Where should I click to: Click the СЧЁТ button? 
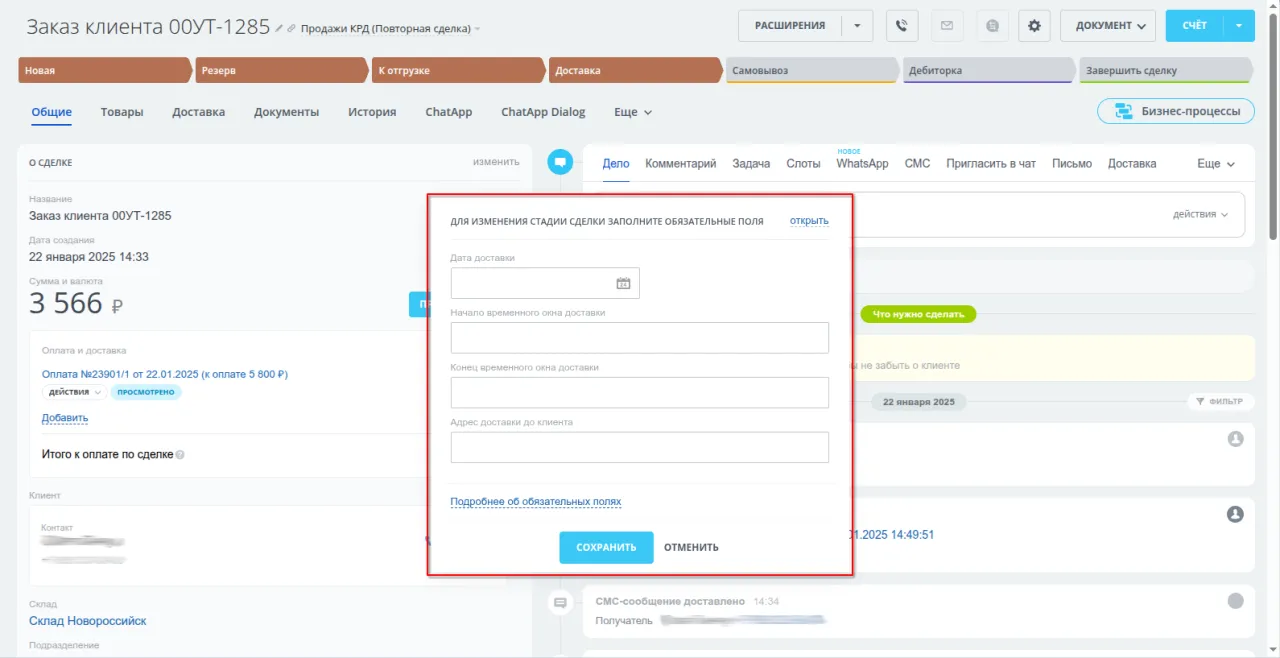coord(1195,26)
